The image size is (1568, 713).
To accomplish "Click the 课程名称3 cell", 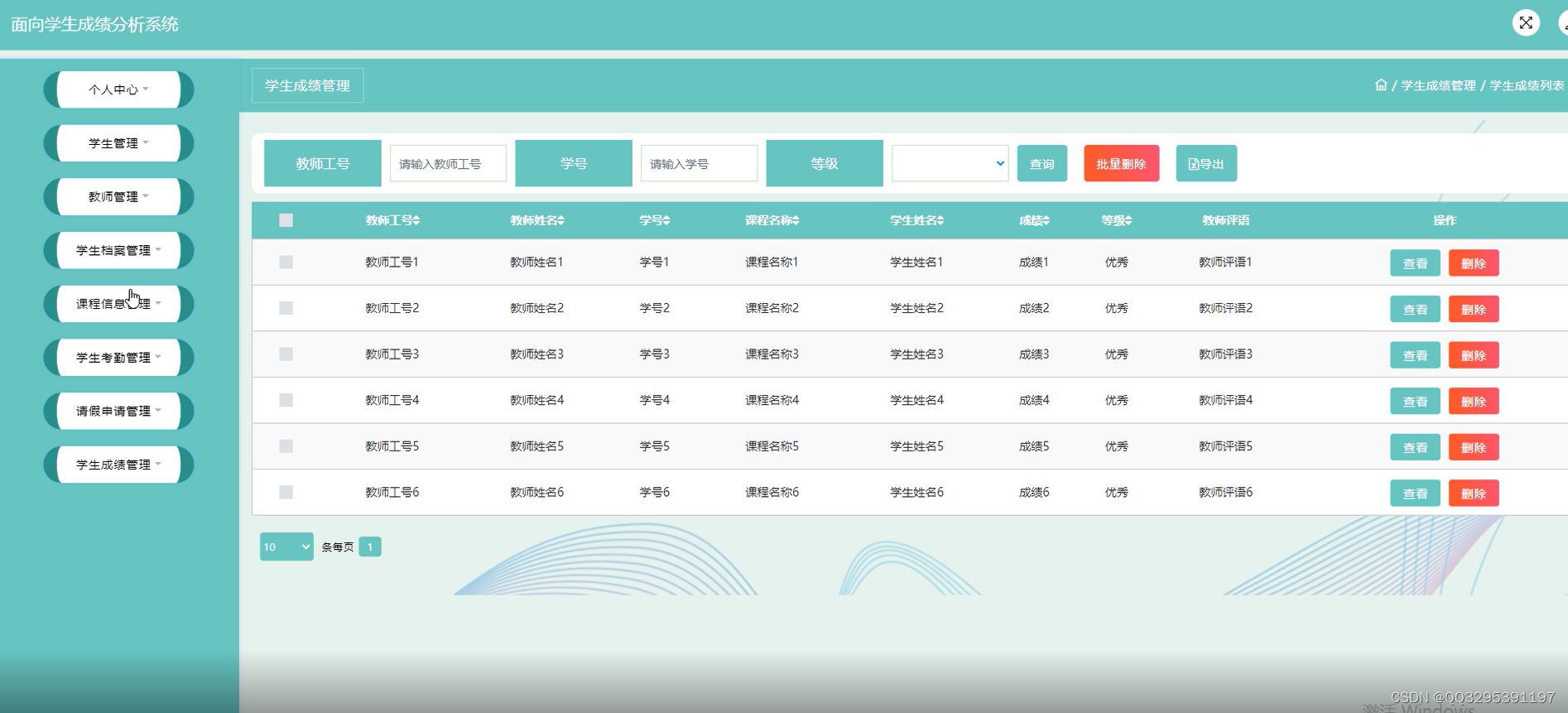I will [772, 354].
